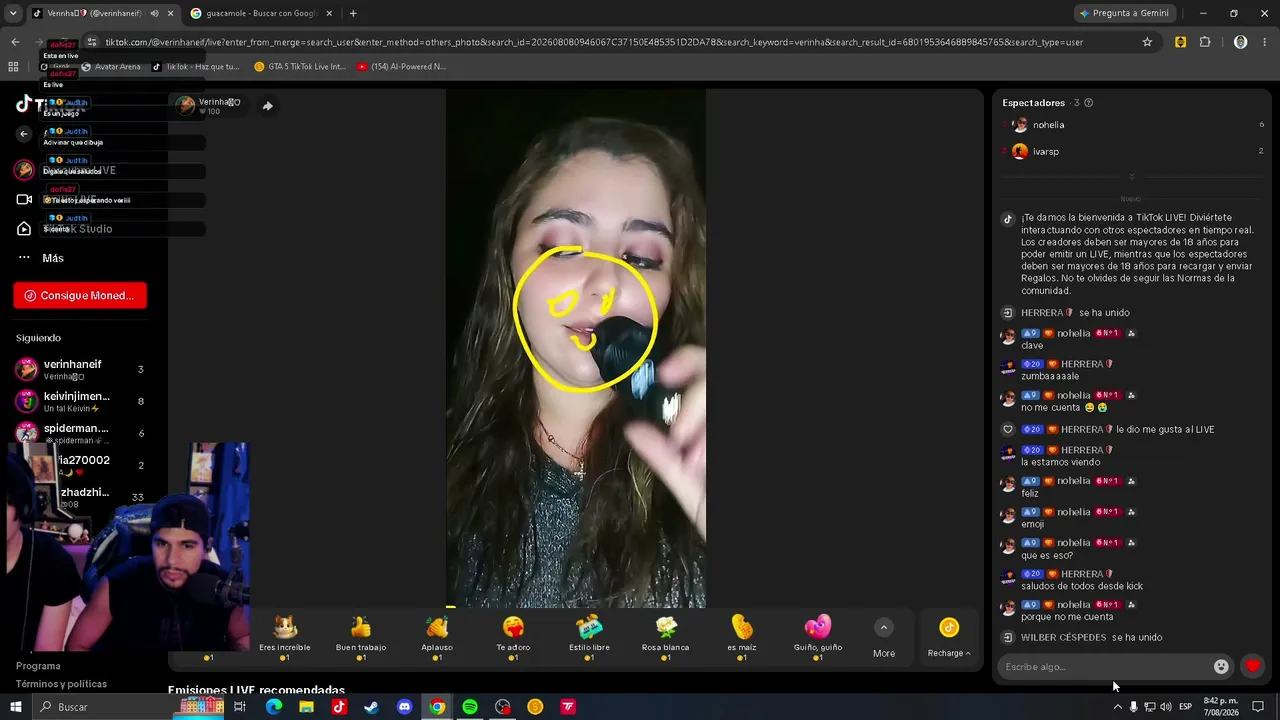This screenshot has width=1280, height=720.
Task: Open the AI-Powered YouTube bookmark
Action: [x=402, y=67]
